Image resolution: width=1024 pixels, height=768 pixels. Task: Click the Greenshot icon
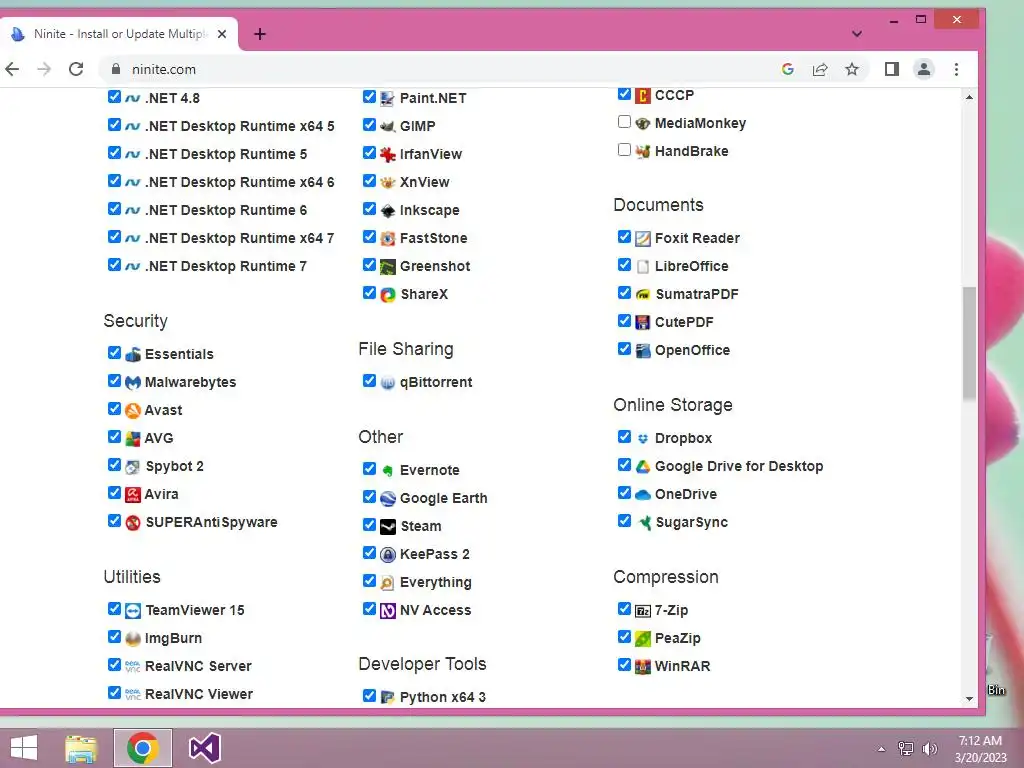coord(387,267)
